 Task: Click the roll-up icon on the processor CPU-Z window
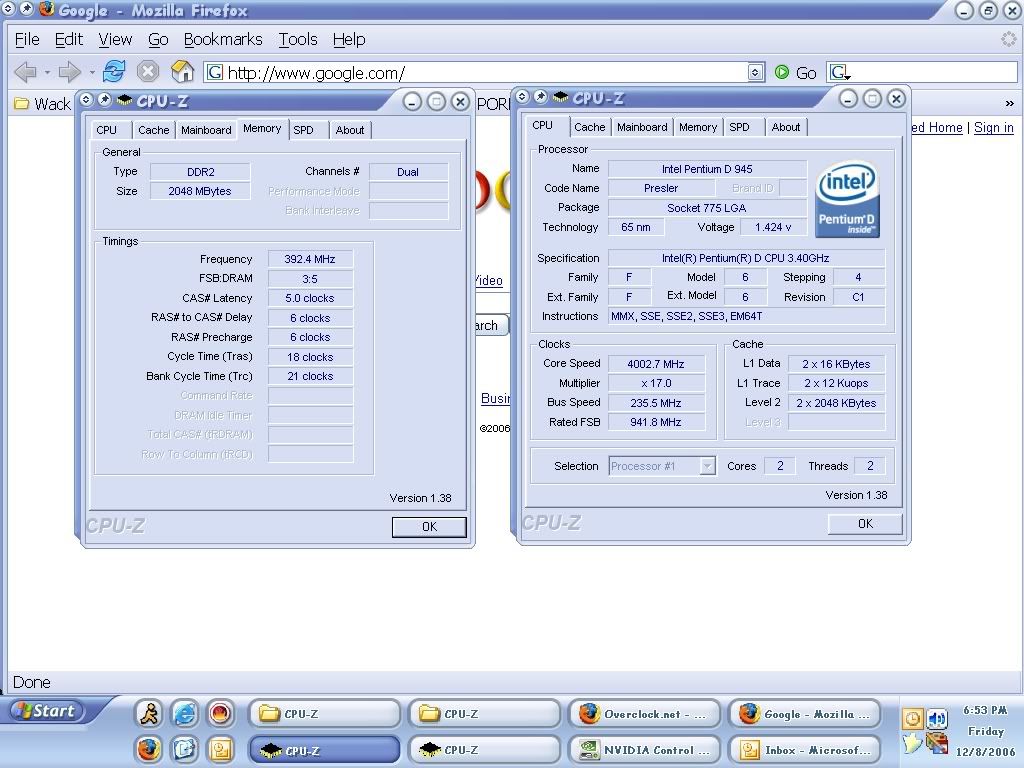(522, 97)
